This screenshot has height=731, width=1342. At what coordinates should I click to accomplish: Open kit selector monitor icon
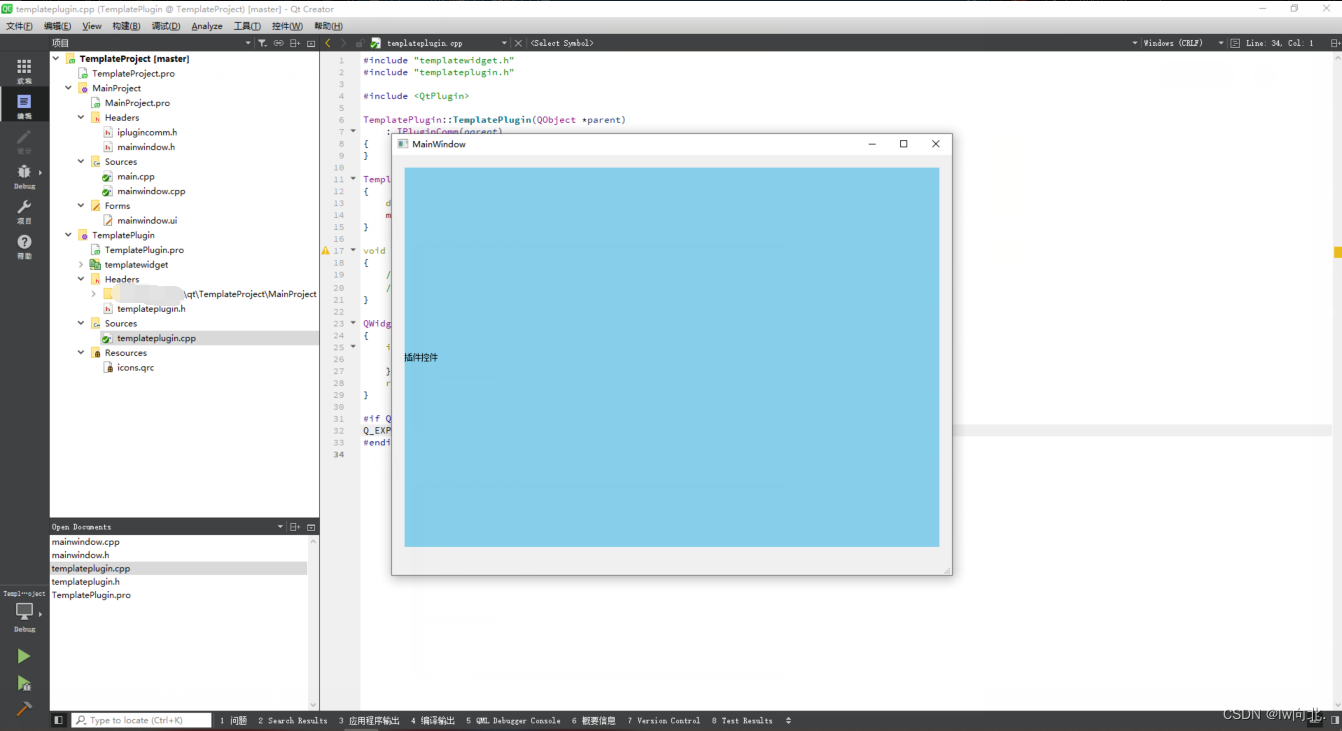tap(24, 611)
